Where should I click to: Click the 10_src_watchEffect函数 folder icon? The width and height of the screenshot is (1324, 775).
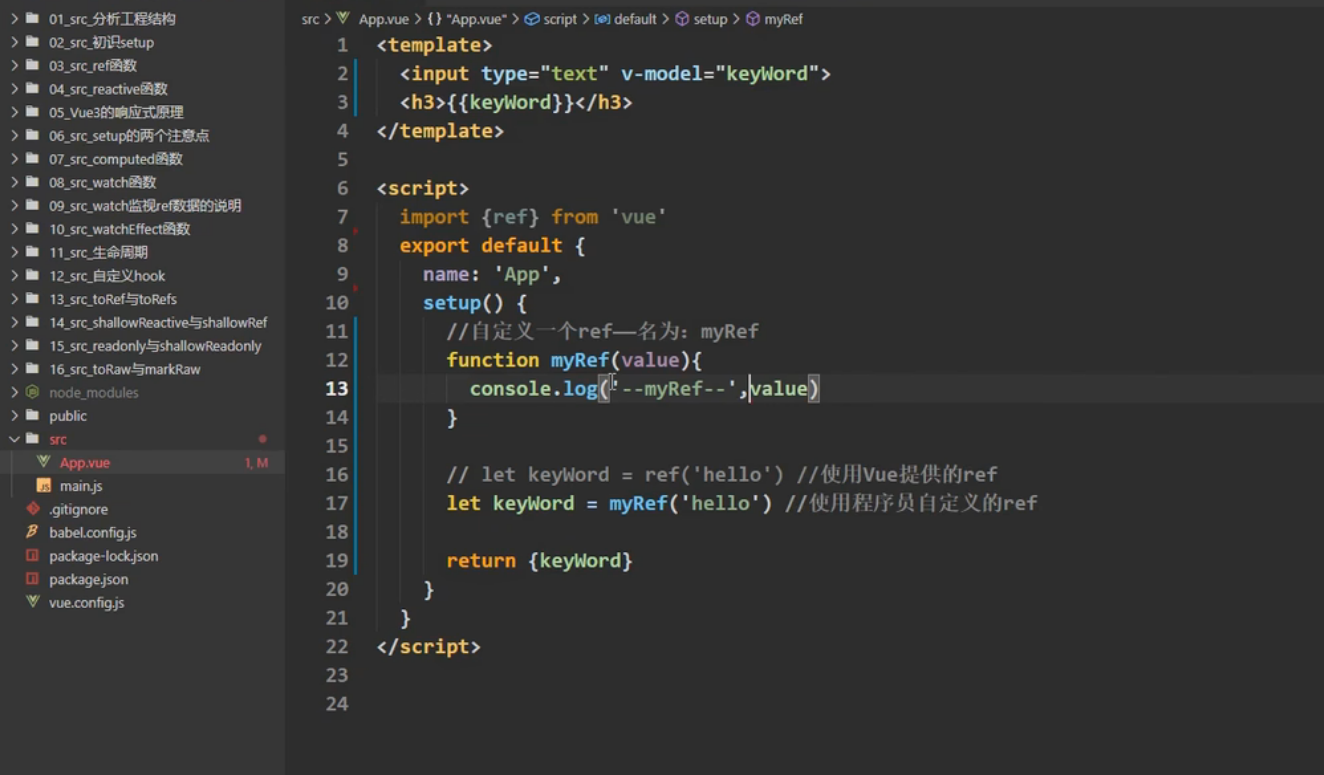pyautogui.click(x=33, y=229)
